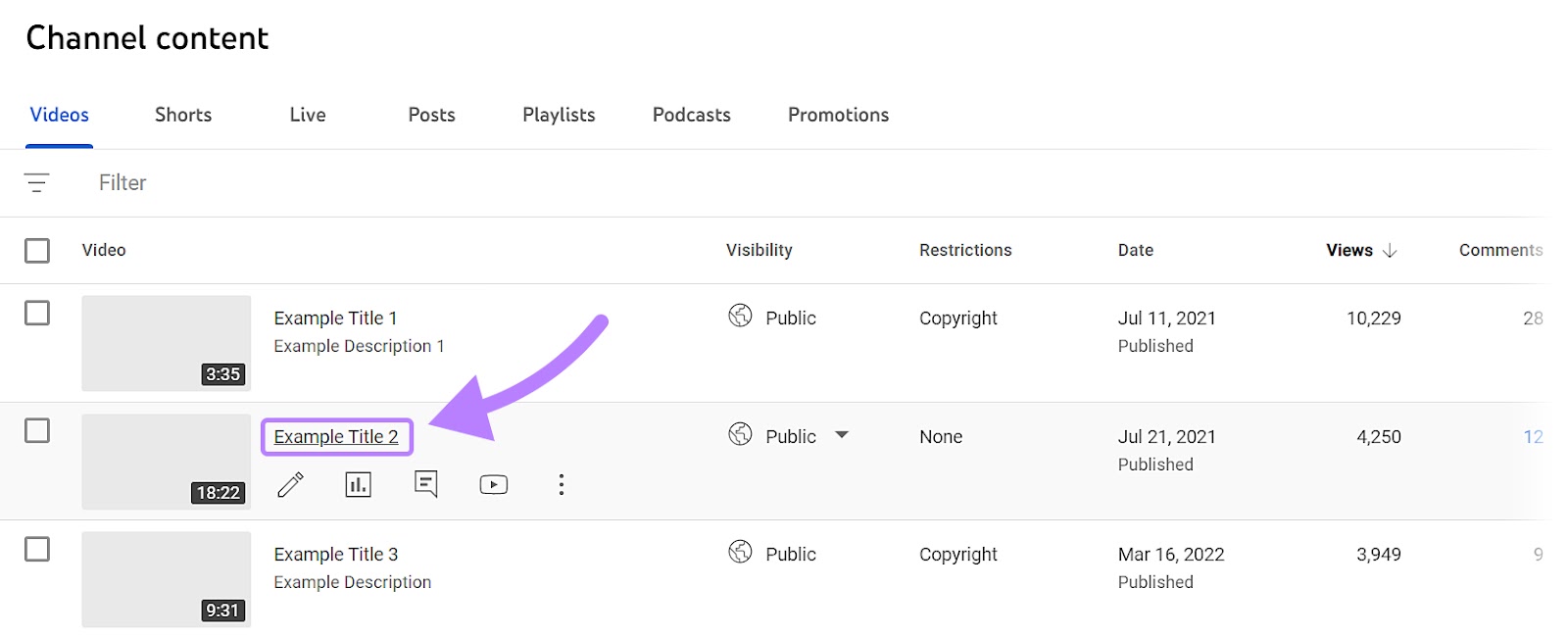The width and height of the screenshot is (1568, 637).
Task: Open the Example Title 2 link
Action: [336, 437]
